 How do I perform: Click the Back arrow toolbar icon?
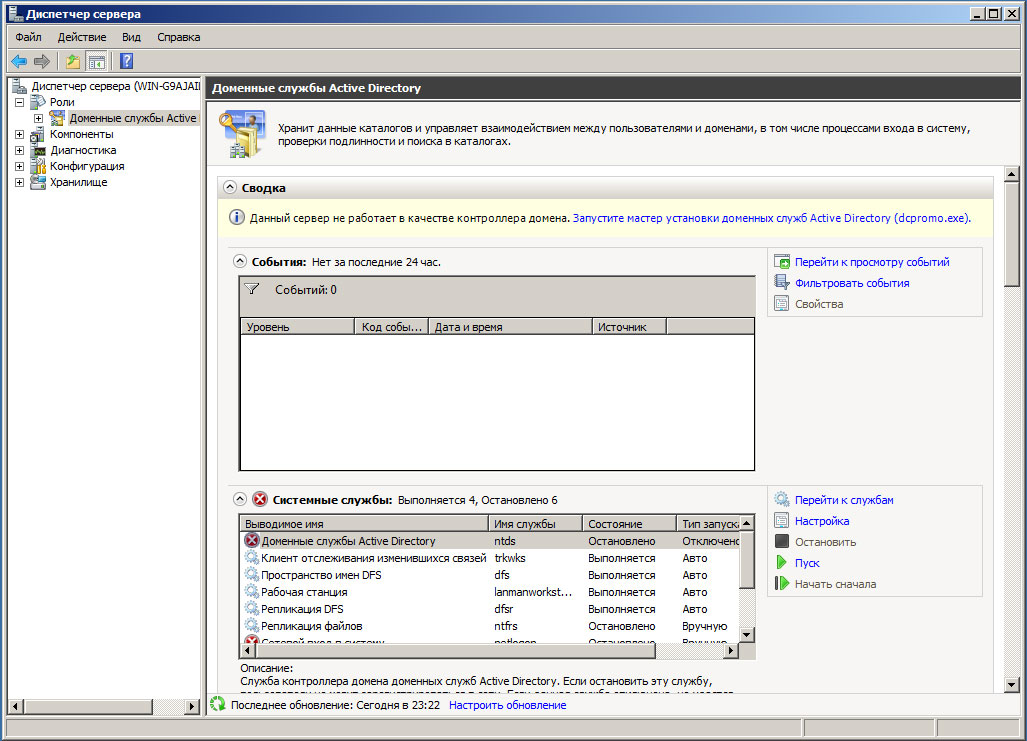(x=19, y=62)
